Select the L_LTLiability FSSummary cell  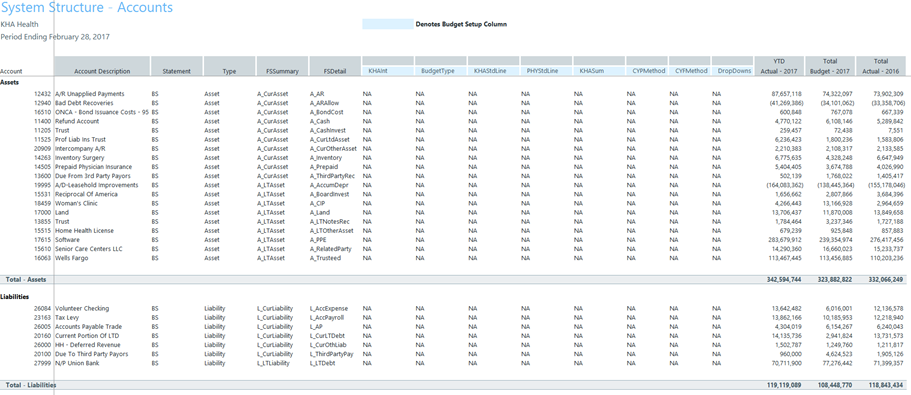click(x=273, y=363)
